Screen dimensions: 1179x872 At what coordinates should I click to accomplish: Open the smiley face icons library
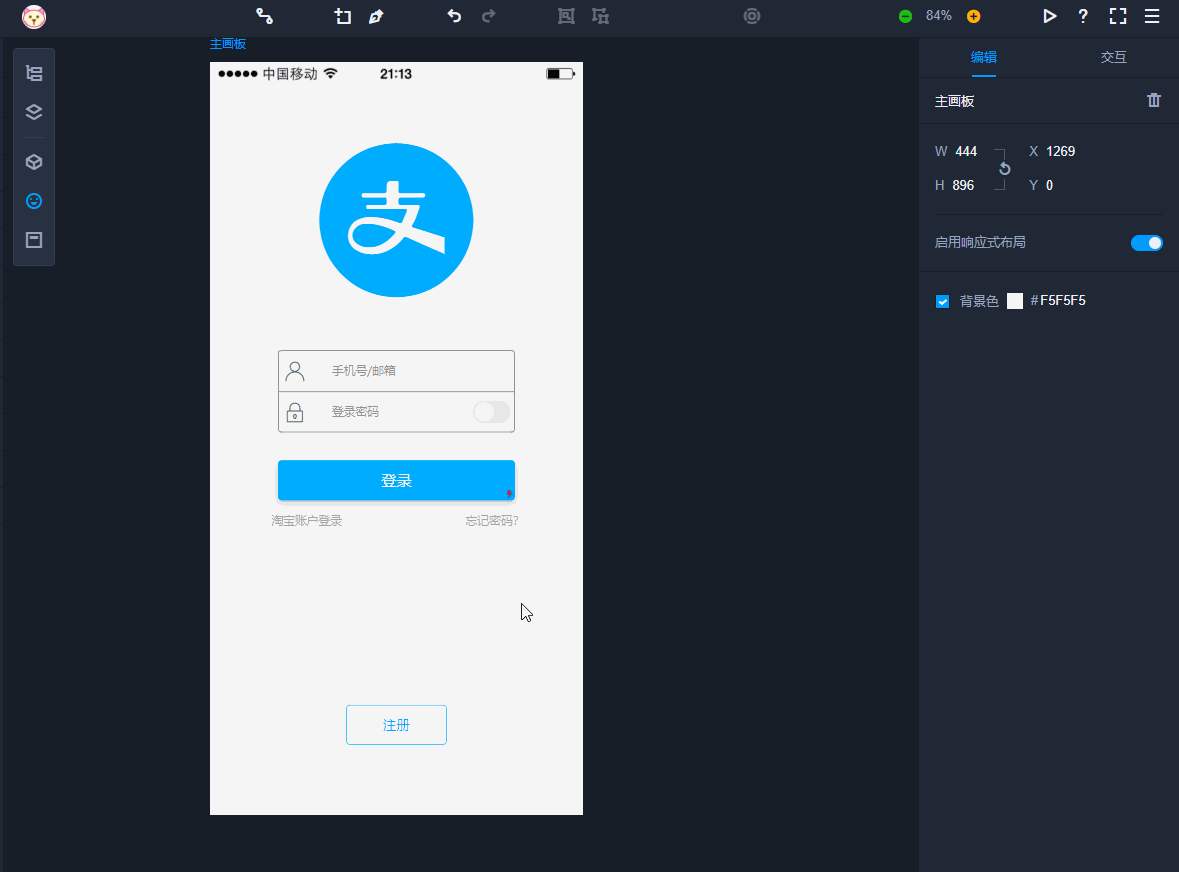coord(34,201)
